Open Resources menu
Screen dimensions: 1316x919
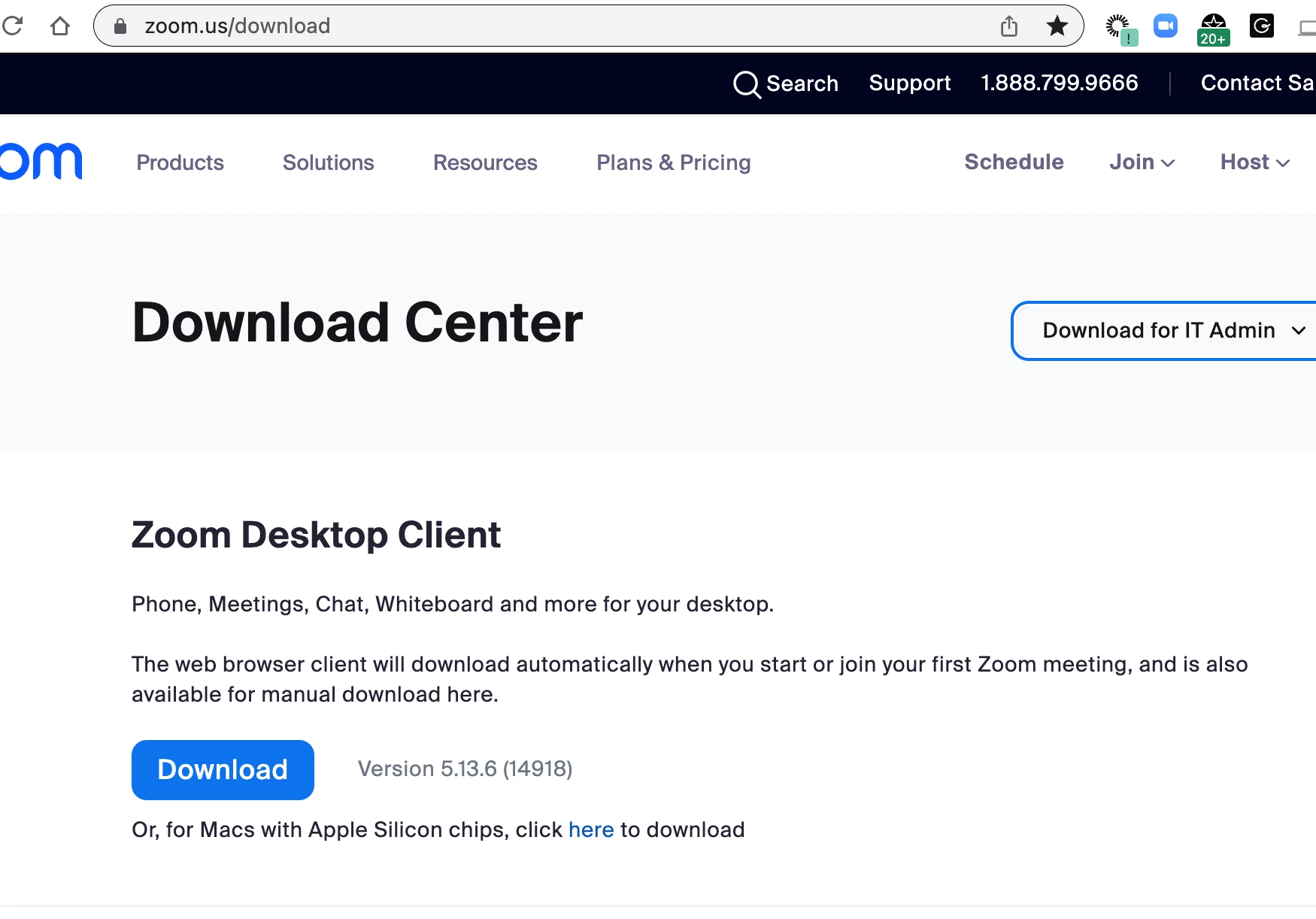click(x=485, y=162)
